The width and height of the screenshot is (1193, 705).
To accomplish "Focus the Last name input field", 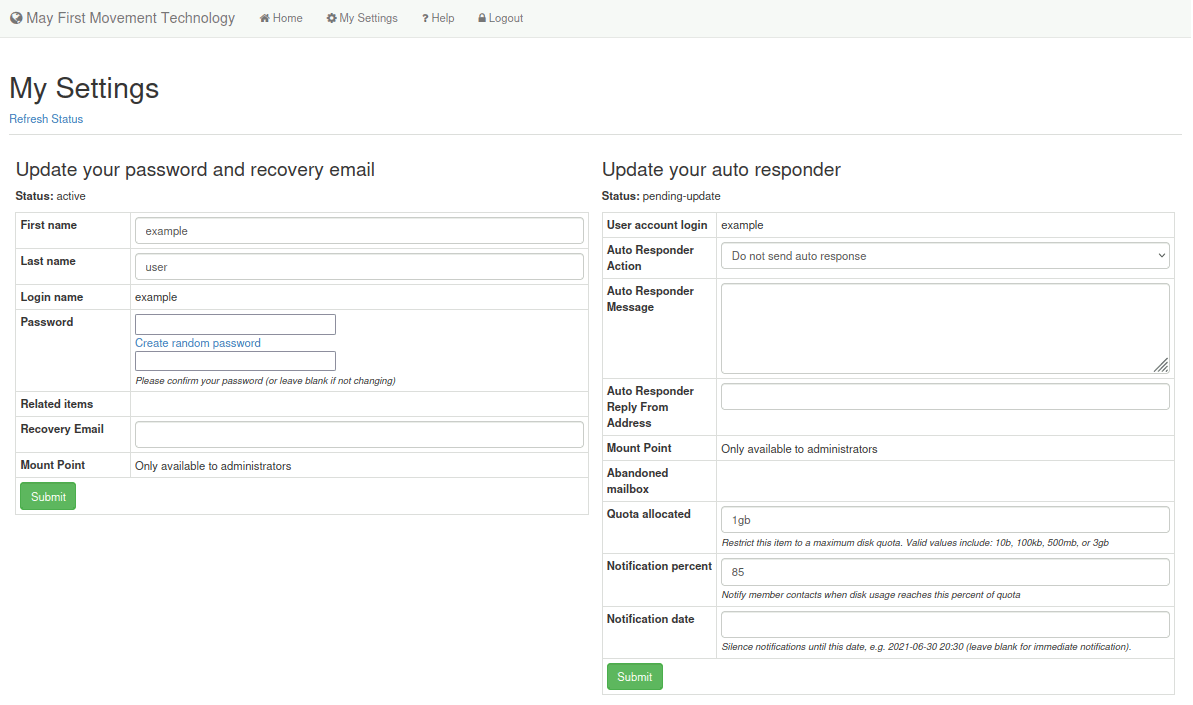I will [x=359, y=266].
